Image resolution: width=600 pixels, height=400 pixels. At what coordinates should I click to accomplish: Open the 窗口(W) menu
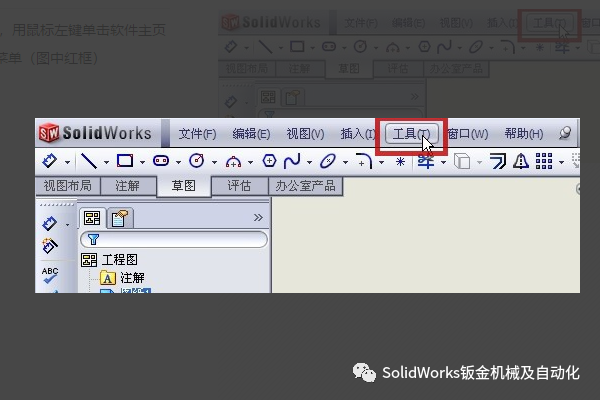point(468,134)
